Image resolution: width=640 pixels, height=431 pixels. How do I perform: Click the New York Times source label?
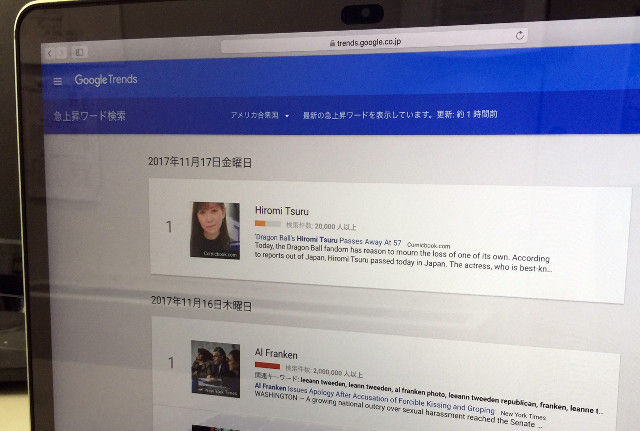(523, 415)
